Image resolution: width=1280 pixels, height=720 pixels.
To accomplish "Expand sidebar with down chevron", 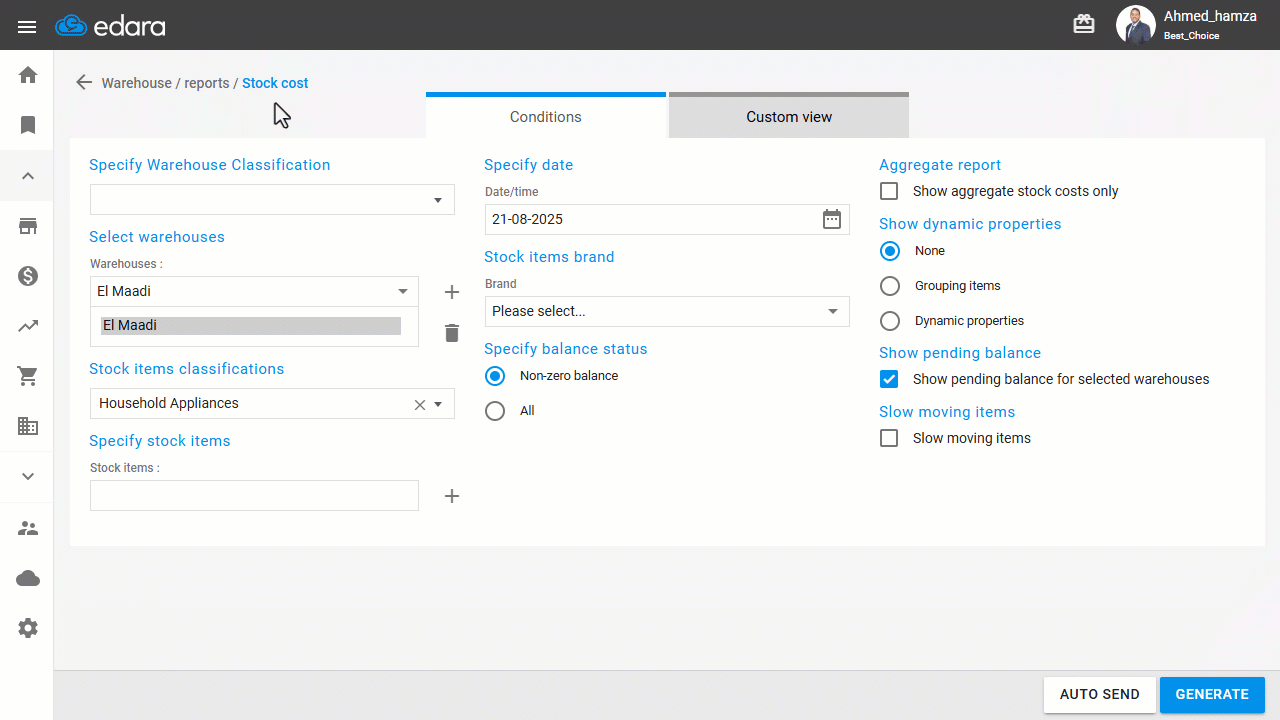I will pyautogui.click(x=28, y=477).
